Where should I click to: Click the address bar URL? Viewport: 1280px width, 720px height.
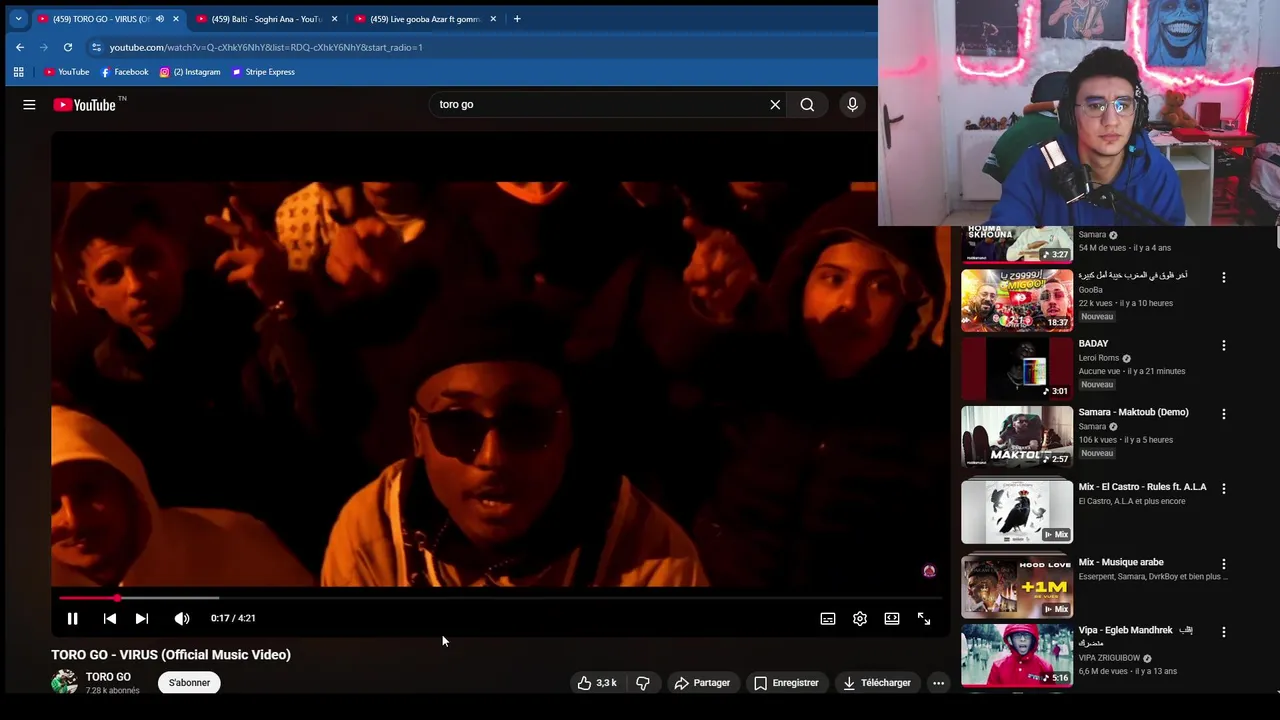[266, 47]
